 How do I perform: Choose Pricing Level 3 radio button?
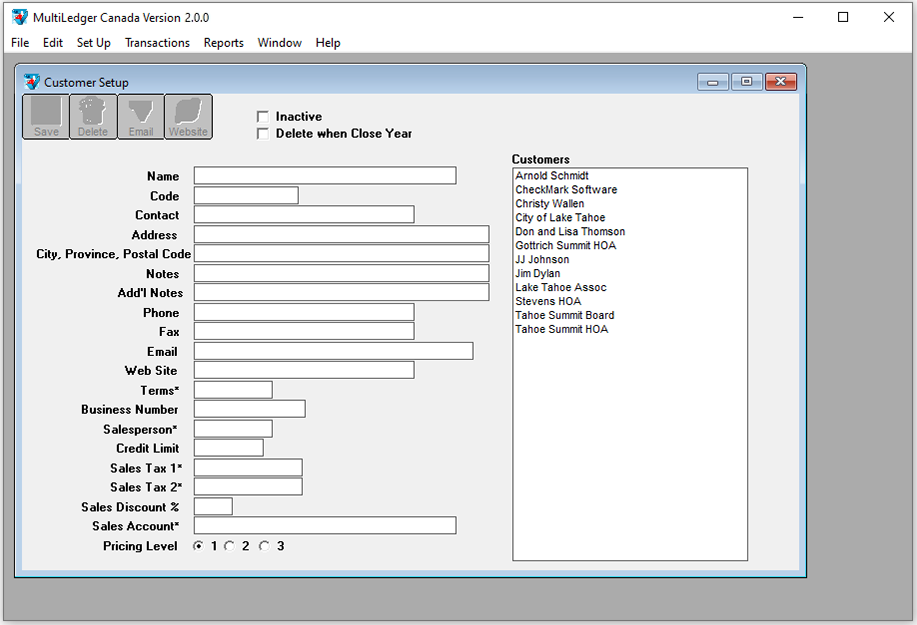265,546
